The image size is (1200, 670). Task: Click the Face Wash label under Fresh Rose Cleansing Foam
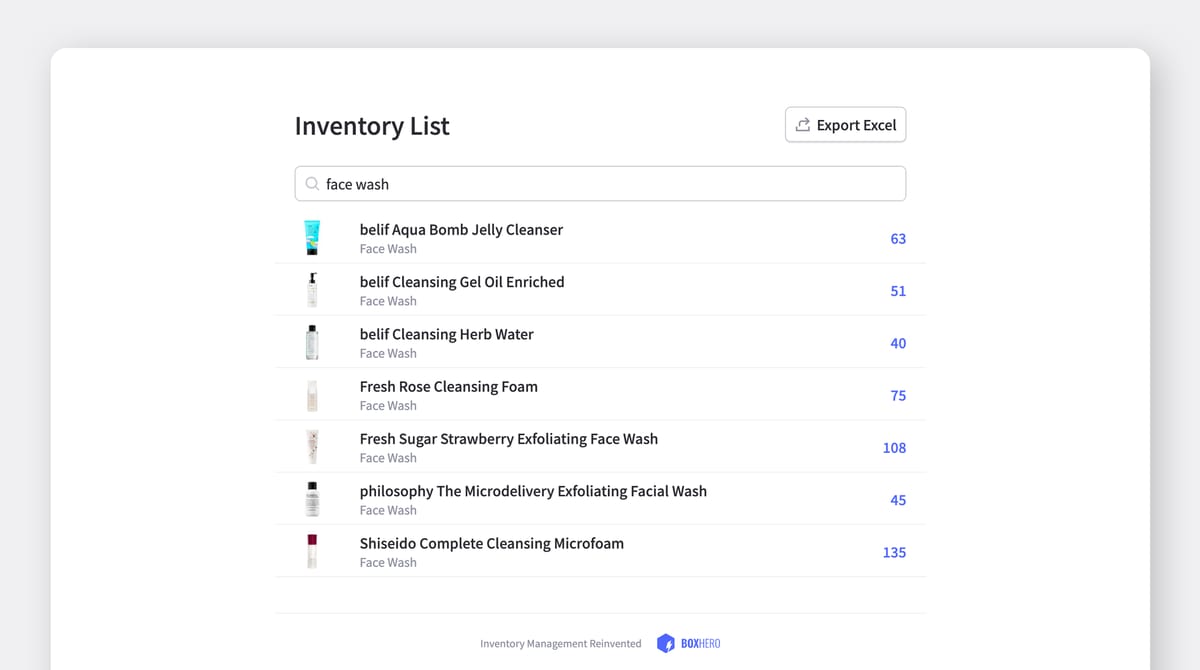click(388, 405)
